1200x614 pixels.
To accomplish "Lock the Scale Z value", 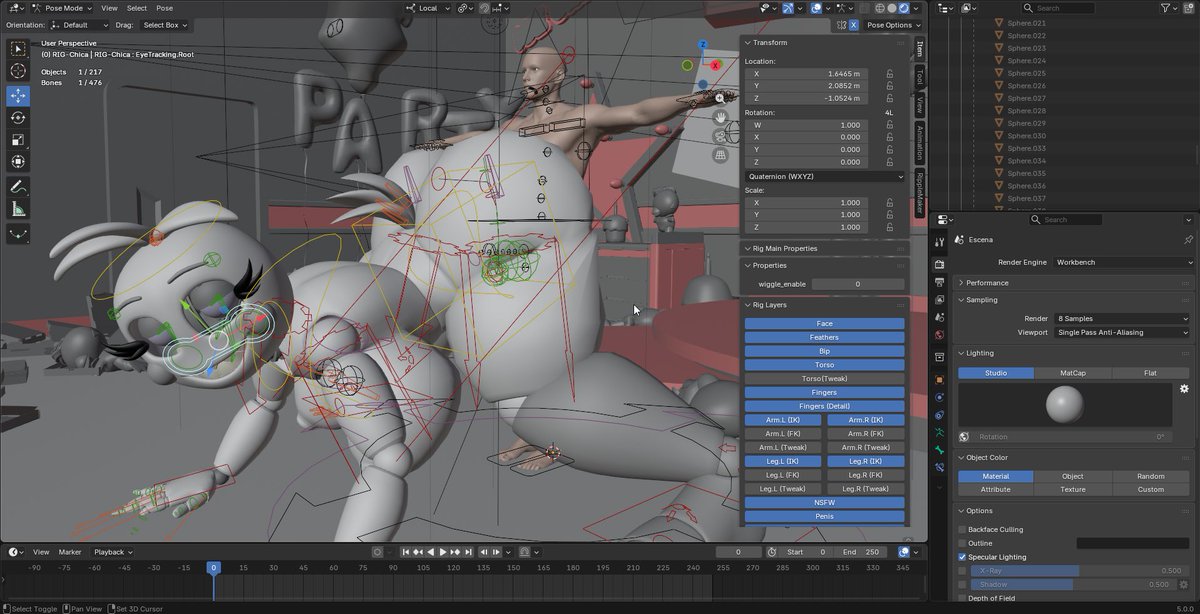I will pos(890,227).
